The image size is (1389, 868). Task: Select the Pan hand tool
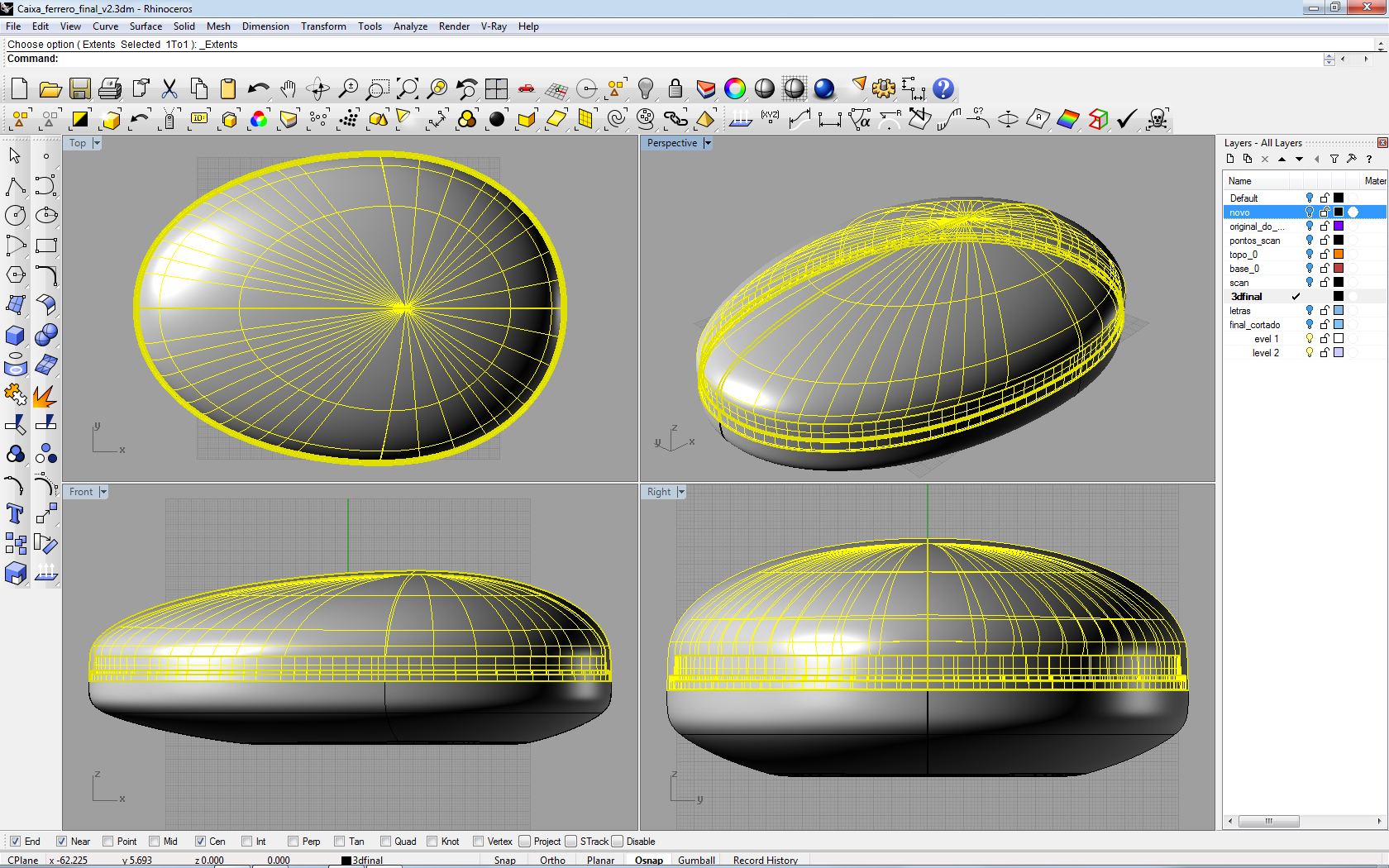tap(288, 89)
